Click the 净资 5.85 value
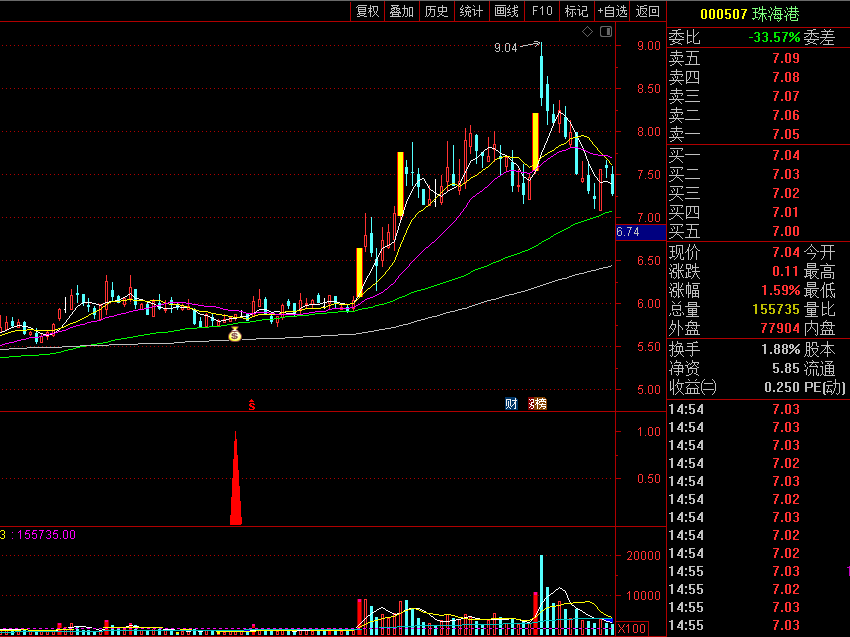The width and height of the screenshot is (850, 637). 786,368
